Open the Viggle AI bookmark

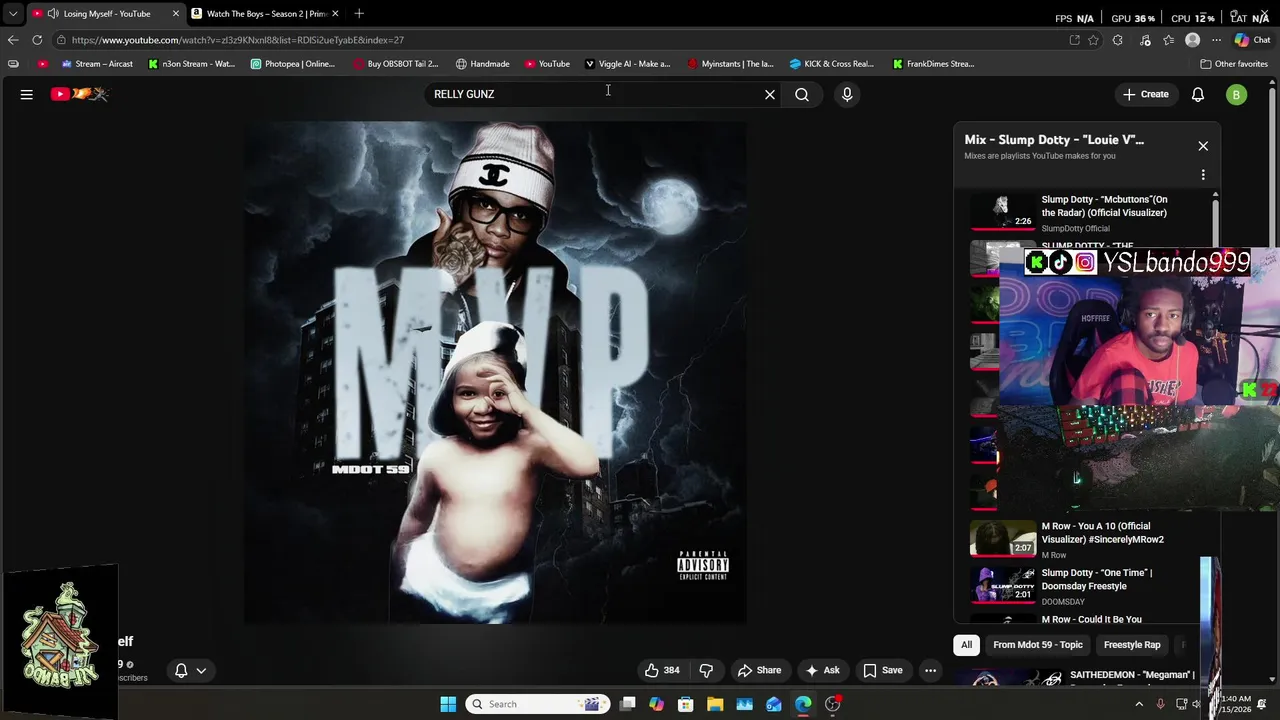pos(627,64)
